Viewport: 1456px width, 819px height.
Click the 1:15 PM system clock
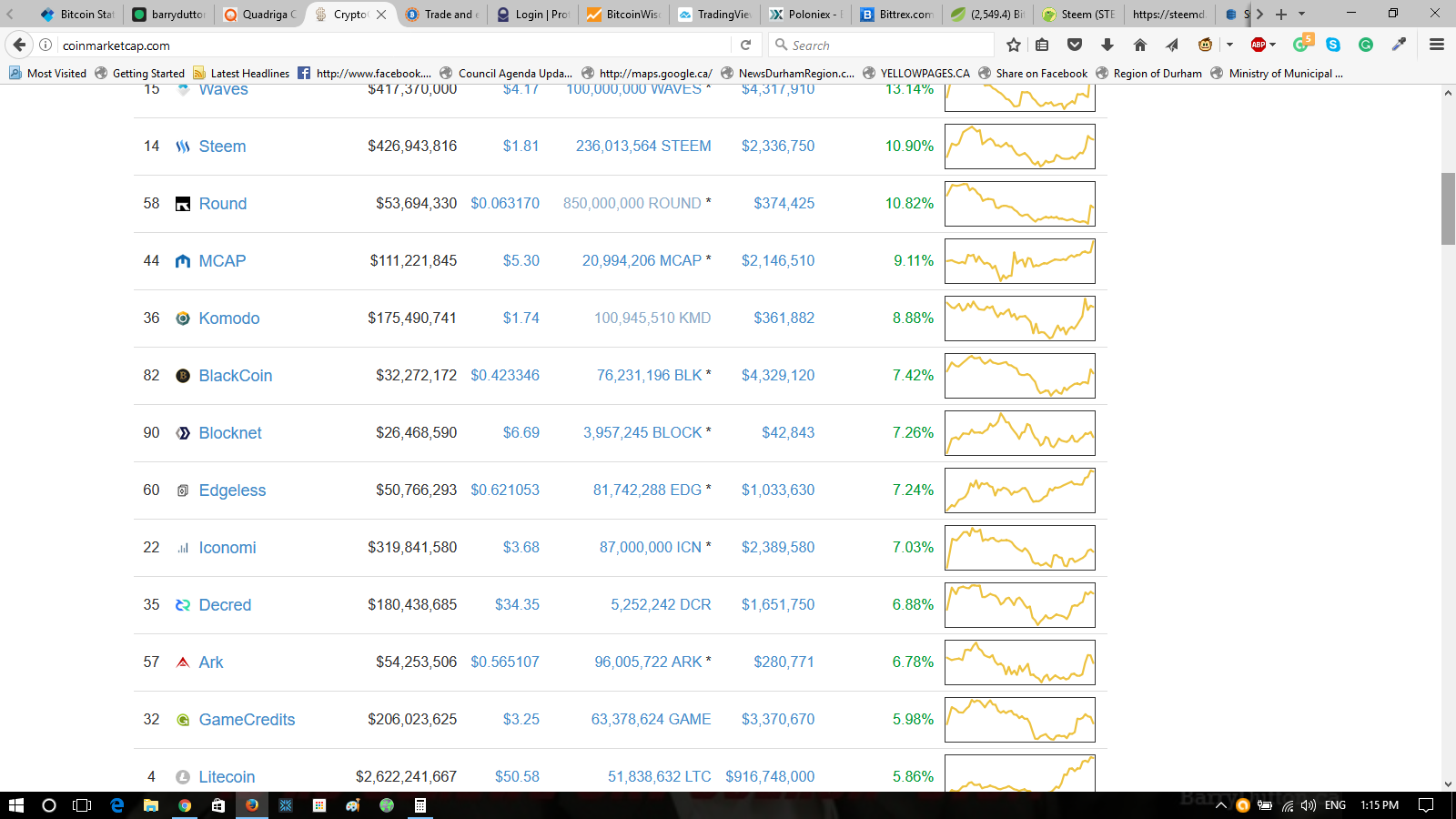point(1380,805)
